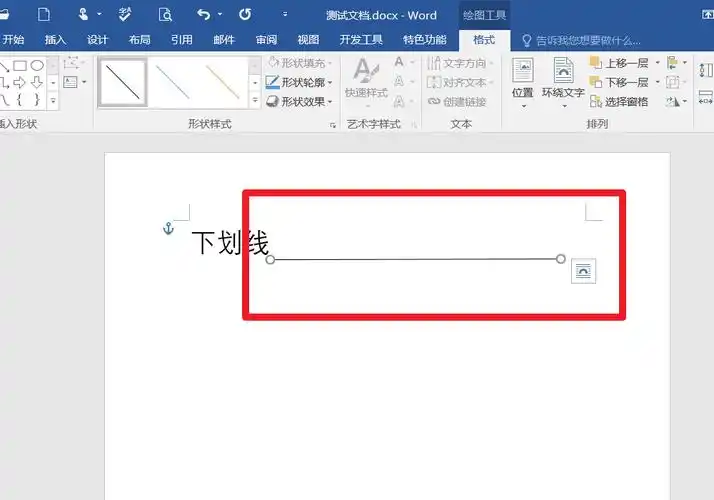
Task: Open quick access toolbar customize arrow
Action: pyautogui.click(x=285, y=15)
